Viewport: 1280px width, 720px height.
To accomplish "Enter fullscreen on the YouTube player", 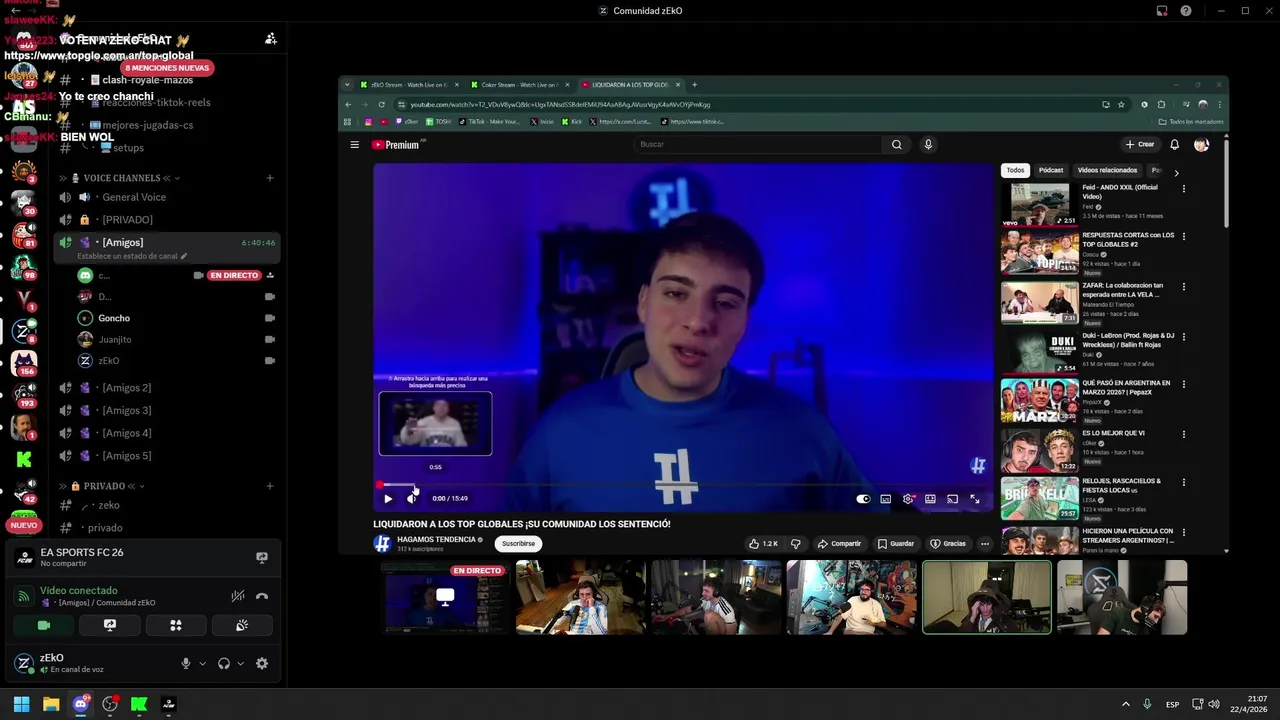I will pyautogui.click(x=975, y=498).
